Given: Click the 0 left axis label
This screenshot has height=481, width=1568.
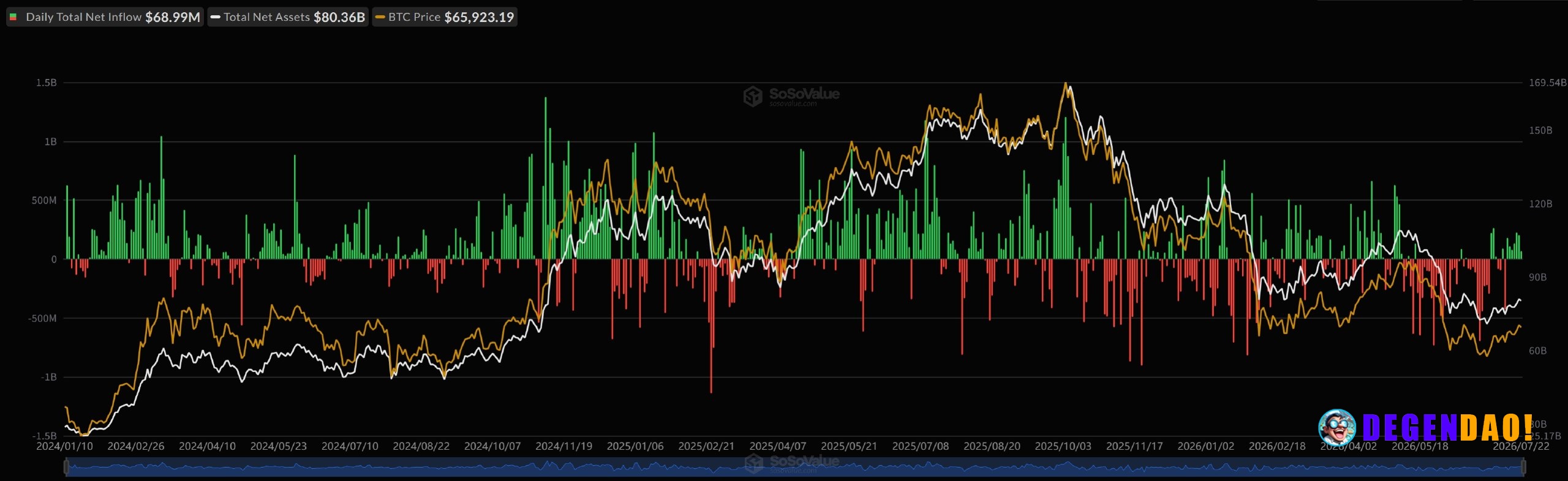Looking at the screenshot, I should (x=54, y=259).
